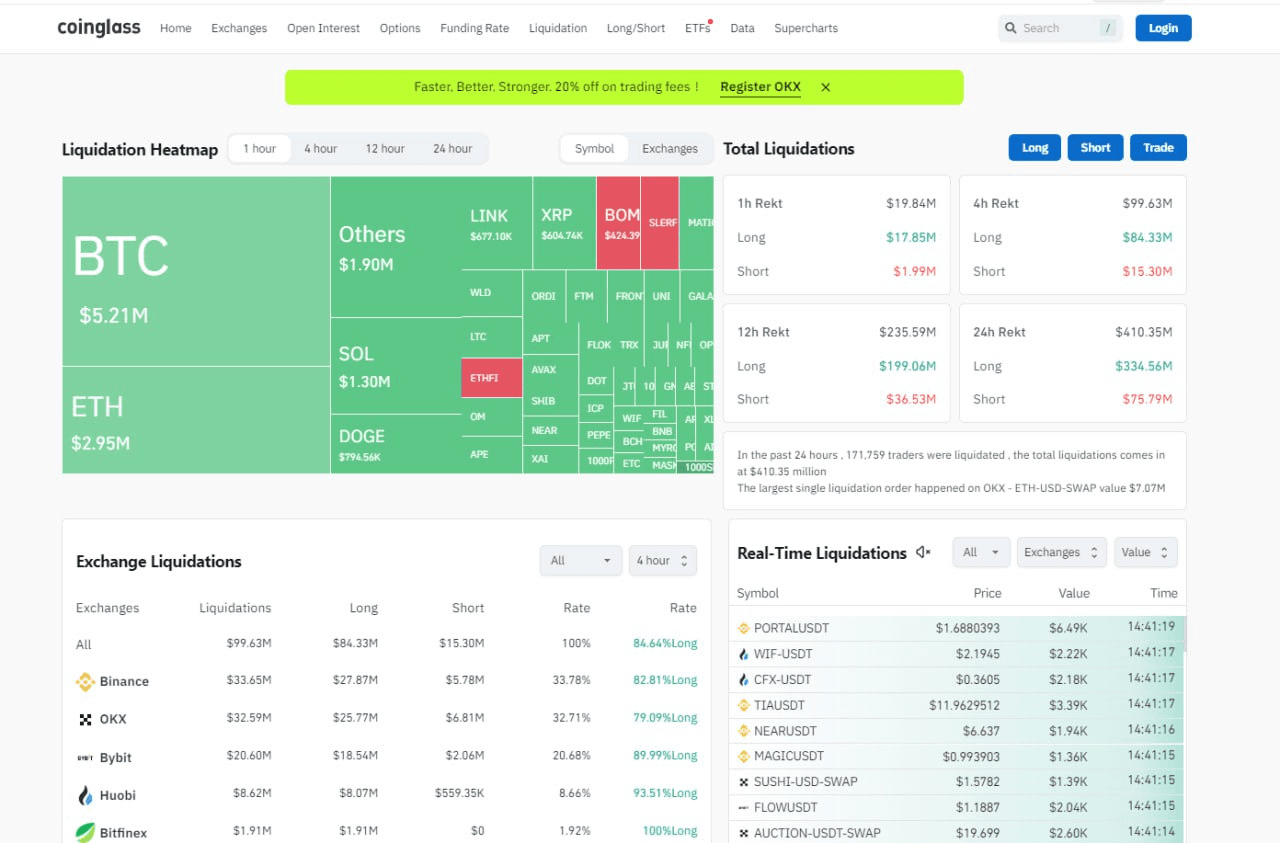Click OKX icon beside AUCTION-USDT-SWAP
This screenshot has height=843, width=1280.
(743, 833)
